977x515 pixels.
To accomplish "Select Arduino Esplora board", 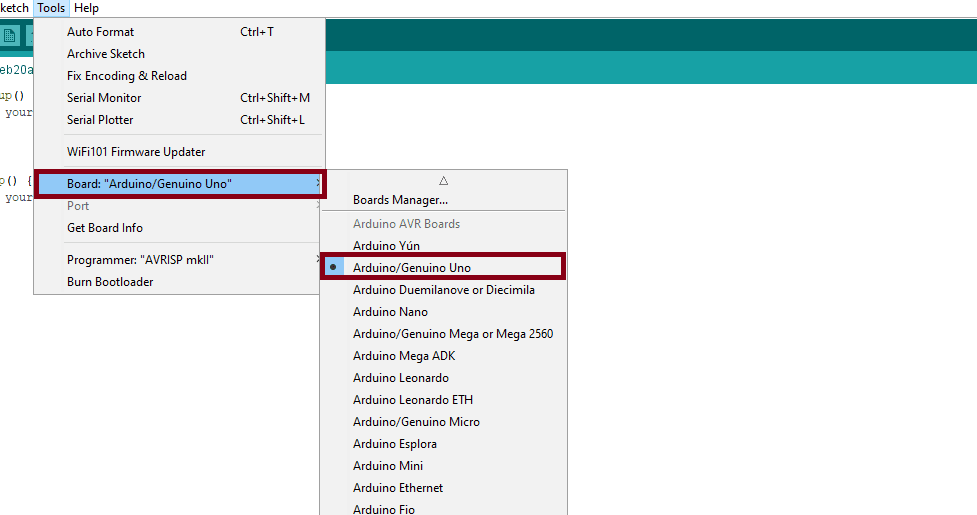I will point(443,444).
